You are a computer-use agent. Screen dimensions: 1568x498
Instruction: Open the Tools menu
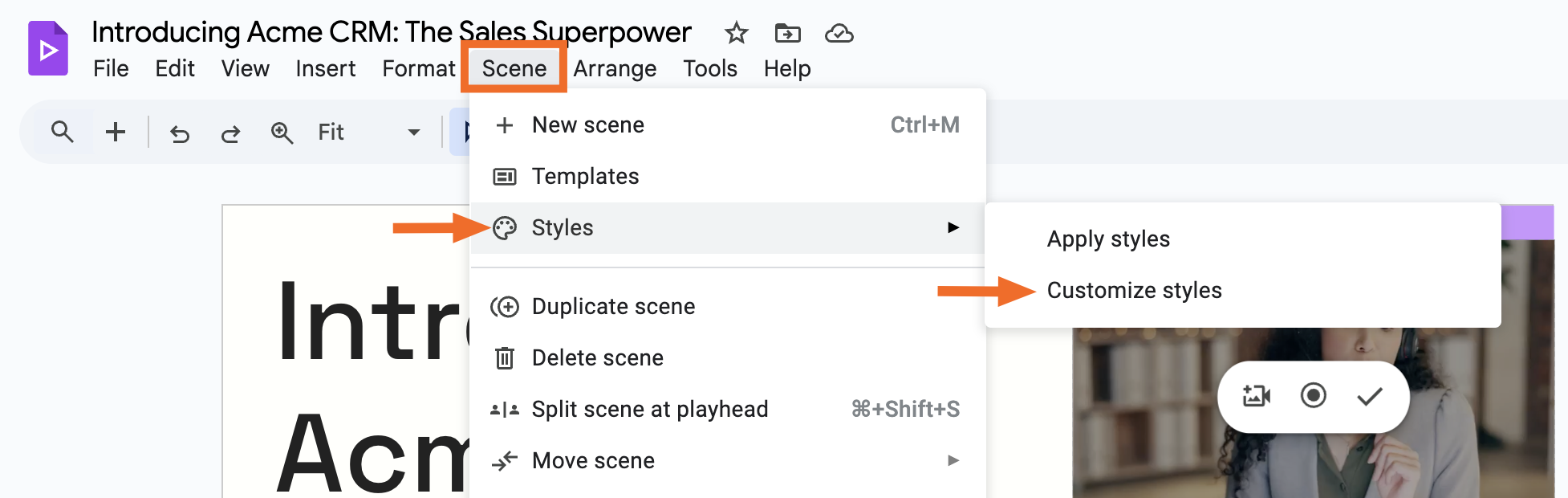coord(710,69)
